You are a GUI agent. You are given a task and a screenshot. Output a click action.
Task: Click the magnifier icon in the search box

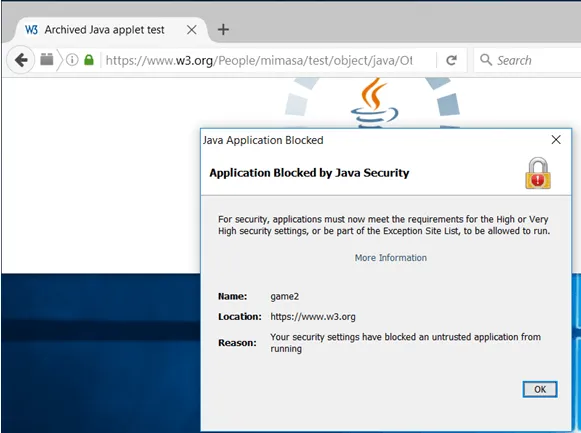[x=486, y=60]
